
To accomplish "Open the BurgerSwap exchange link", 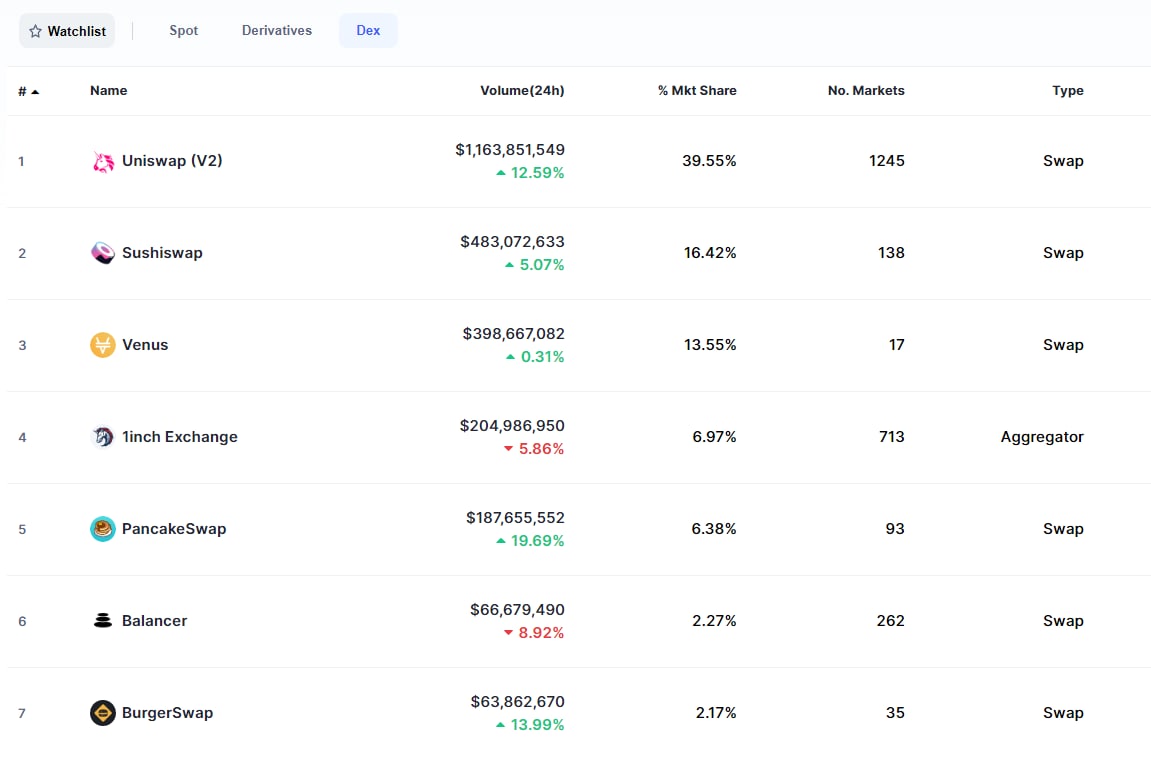I will [167, 713].
